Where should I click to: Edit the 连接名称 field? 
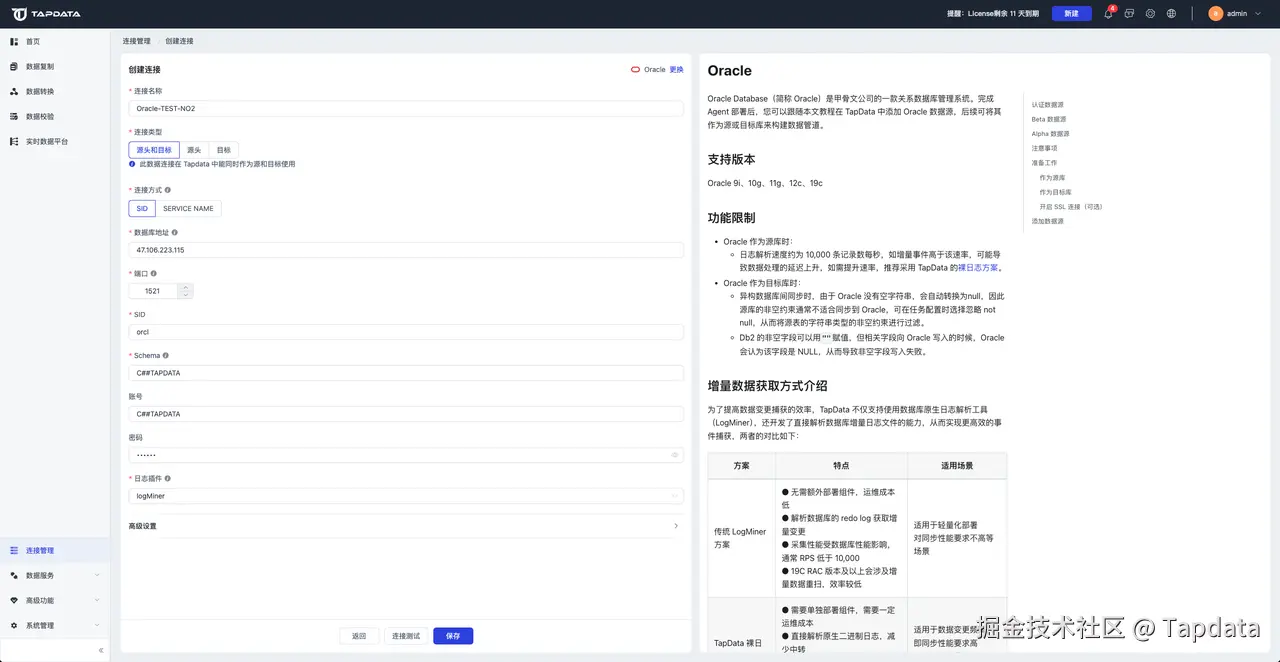coord(406,108)
